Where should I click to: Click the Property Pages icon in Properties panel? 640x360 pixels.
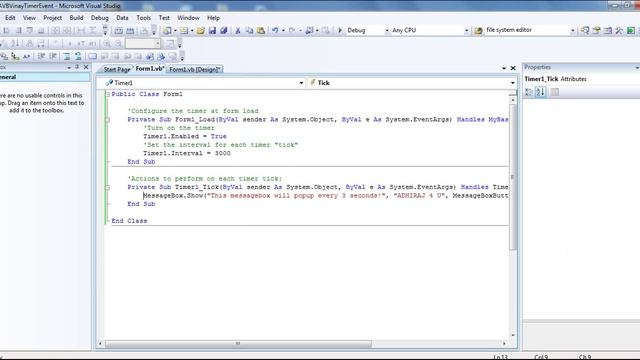pyautogui.click(x=555, y=92)
